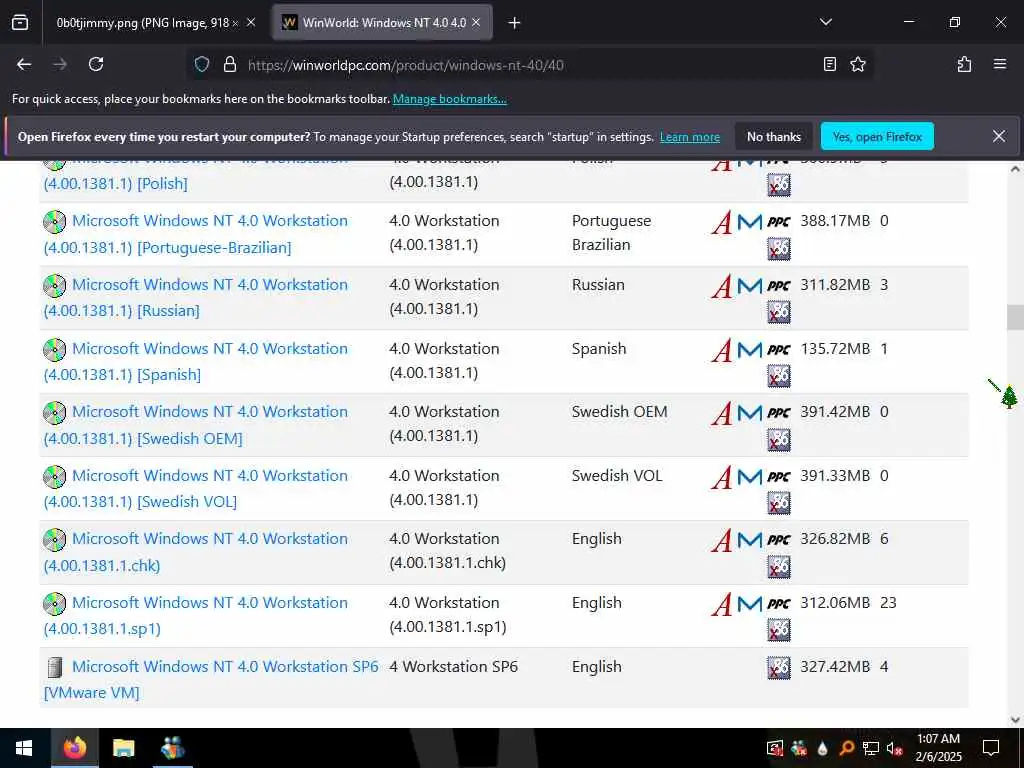Click the PPC icon in chk row
The image size is (1024, 768).
tap(778, 540)
